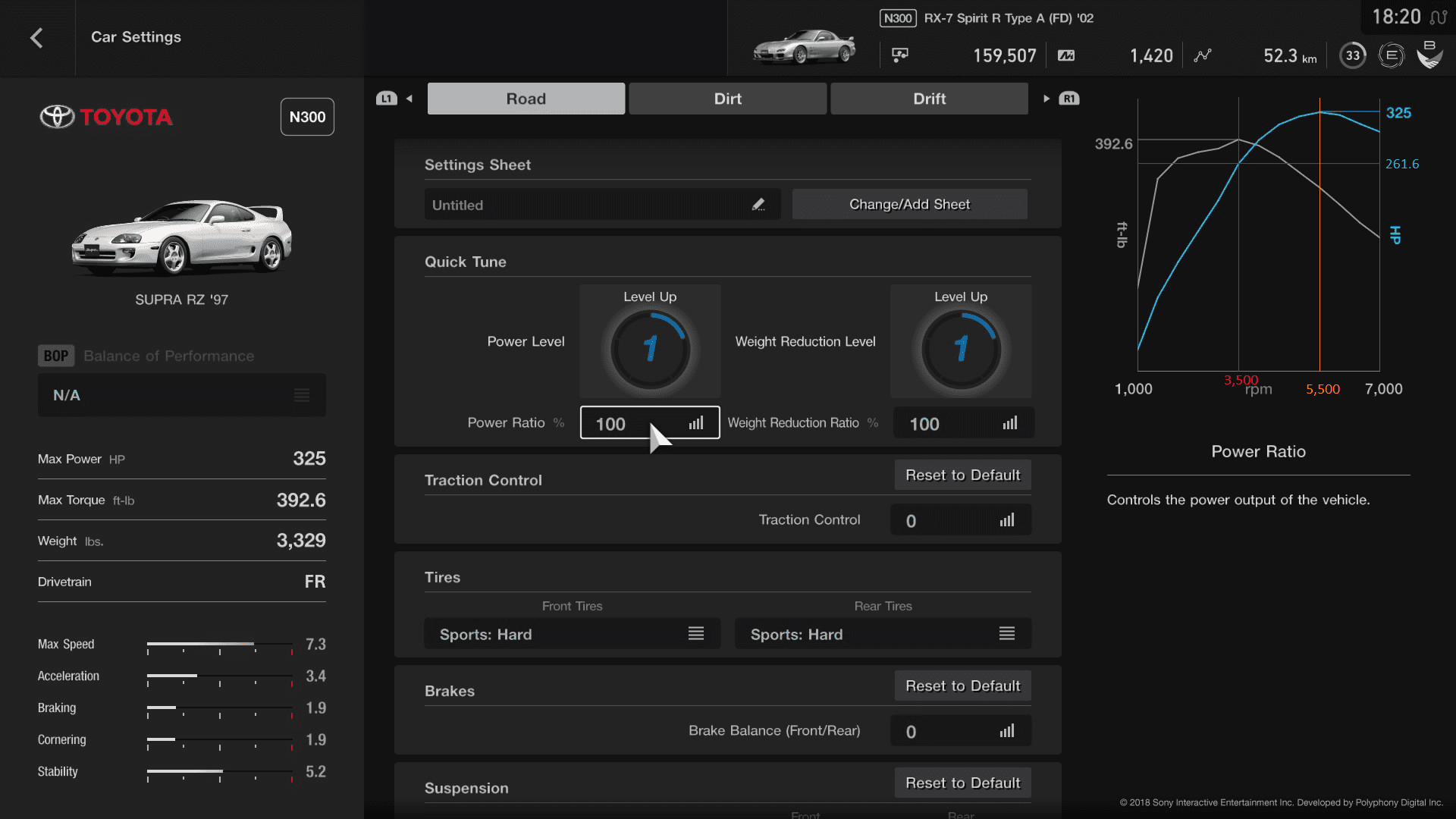Switch to the Road tab
This screenshot has height=819, width=1456.
click(526, 98)
